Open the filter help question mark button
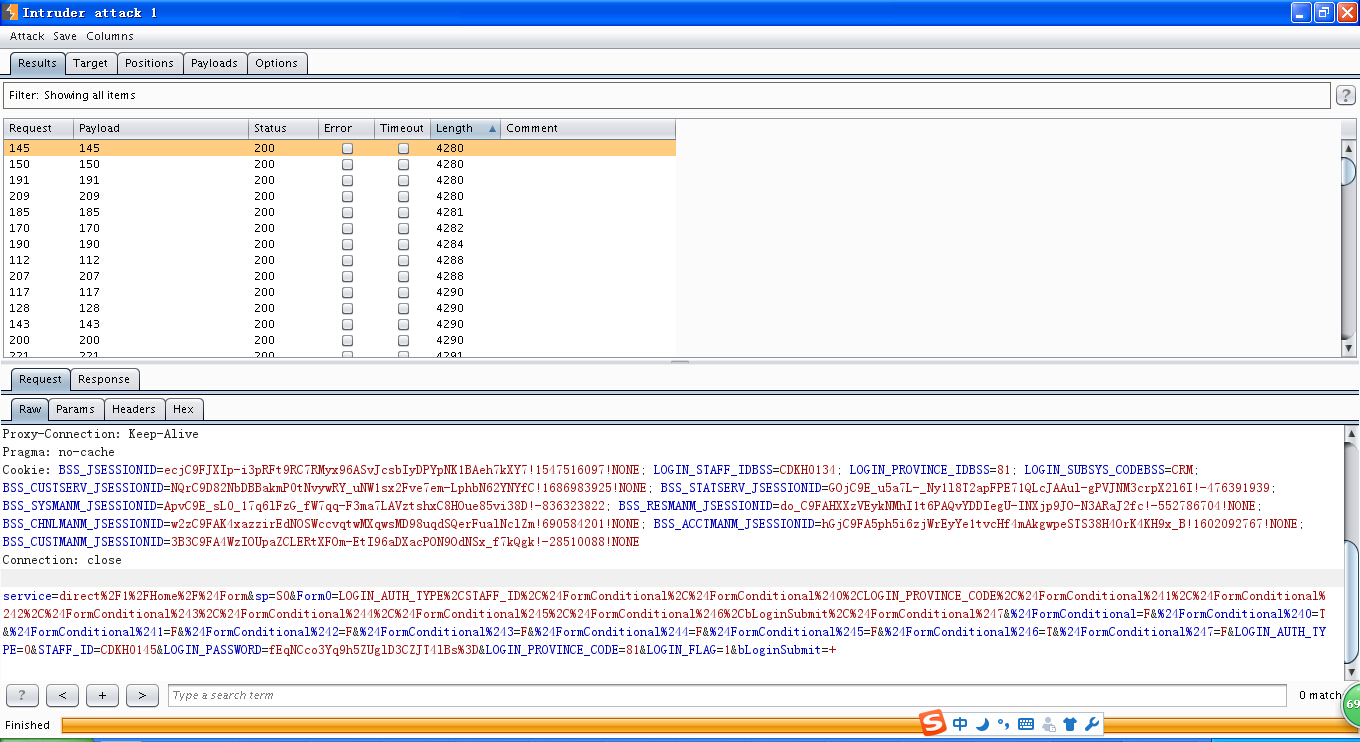 click(x=1347, y=95)
